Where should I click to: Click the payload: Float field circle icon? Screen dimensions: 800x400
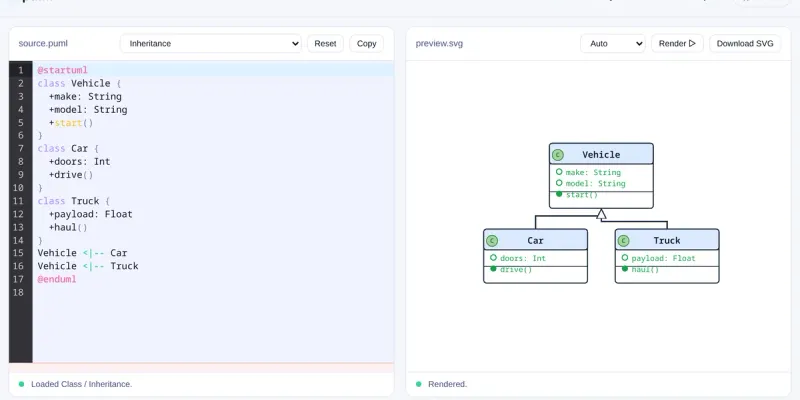[625, 258]
